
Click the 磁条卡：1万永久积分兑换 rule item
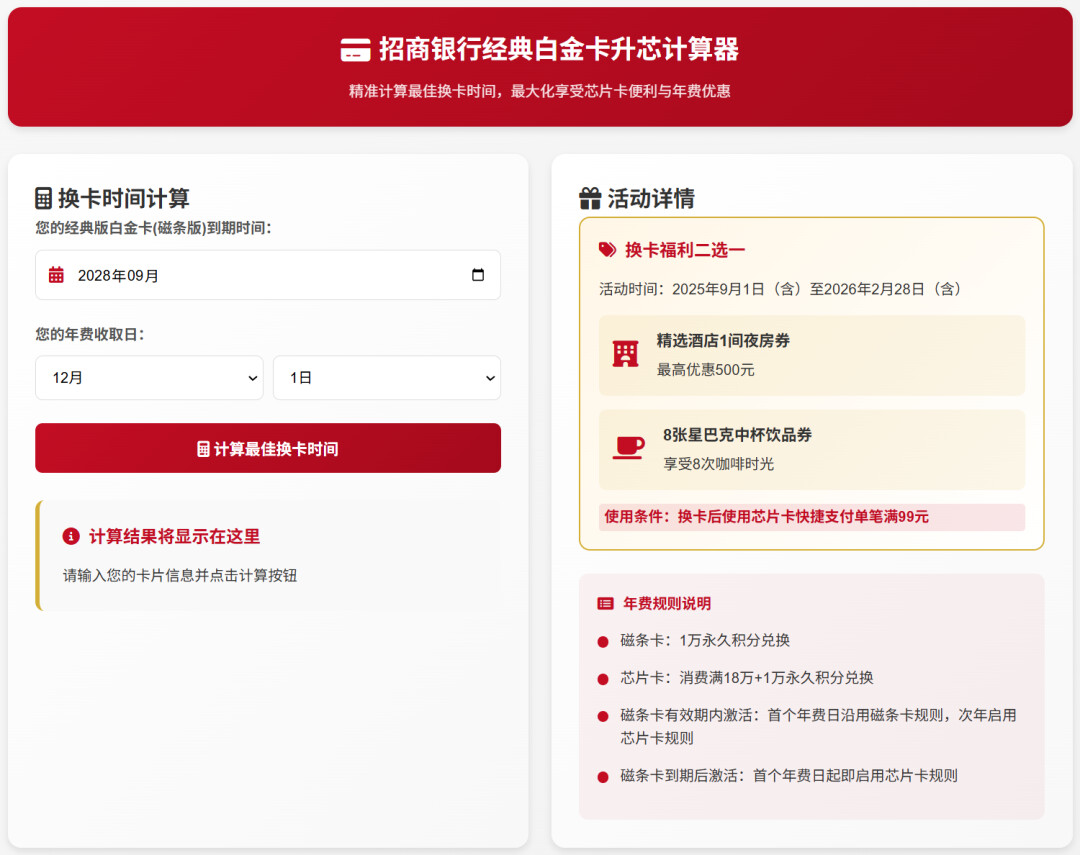click(x=704, y=641)
